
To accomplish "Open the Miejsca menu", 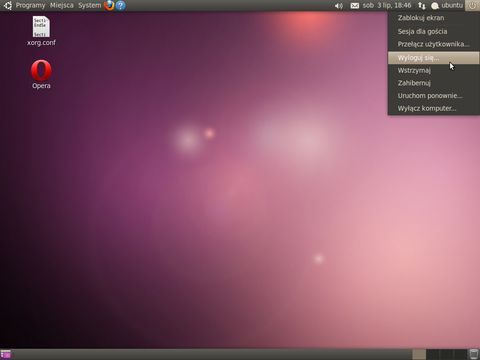I will (x=62, y=5).
